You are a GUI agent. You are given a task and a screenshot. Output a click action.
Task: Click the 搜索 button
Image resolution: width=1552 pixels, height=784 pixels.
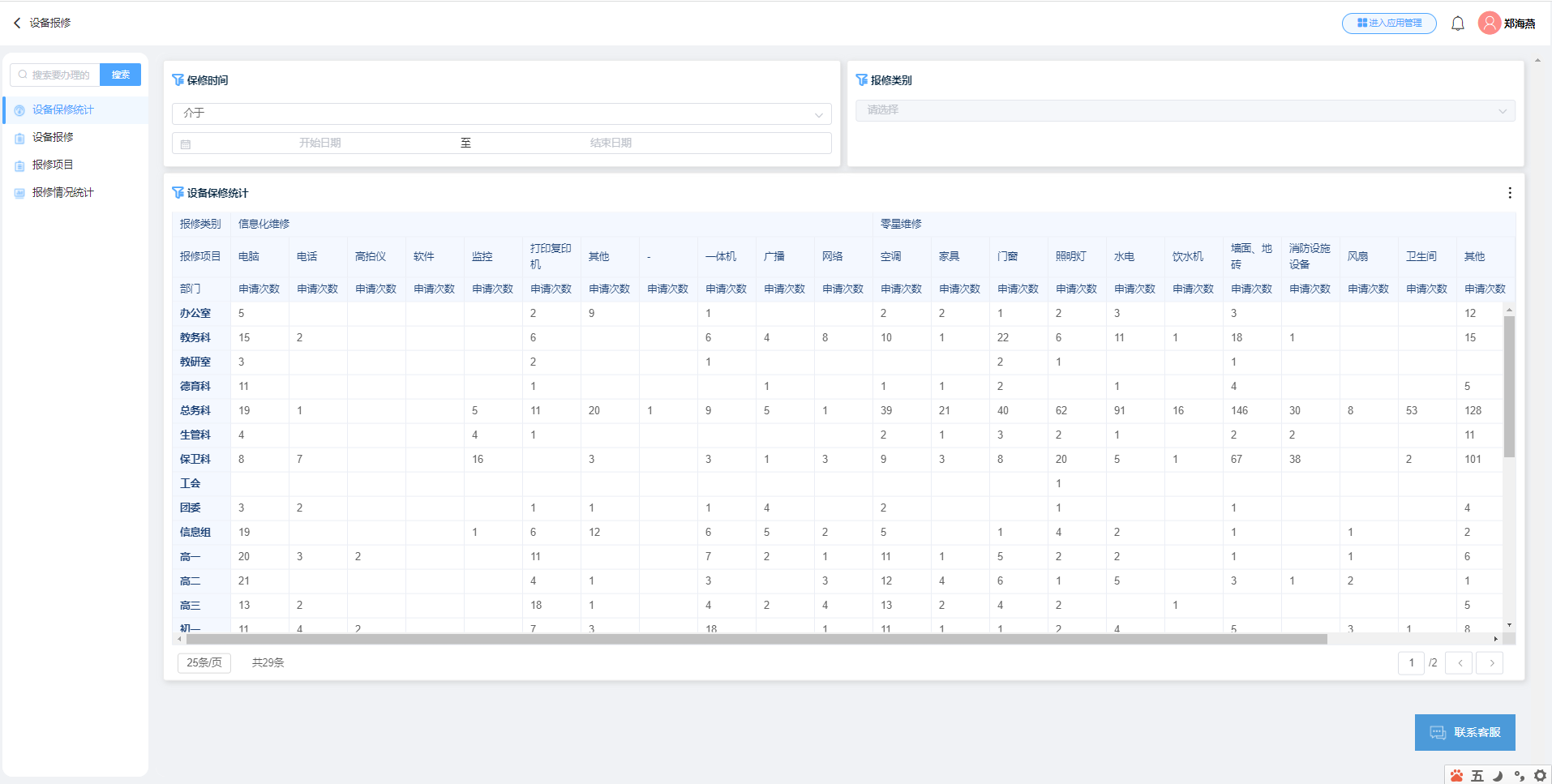[x=120, y=75]
